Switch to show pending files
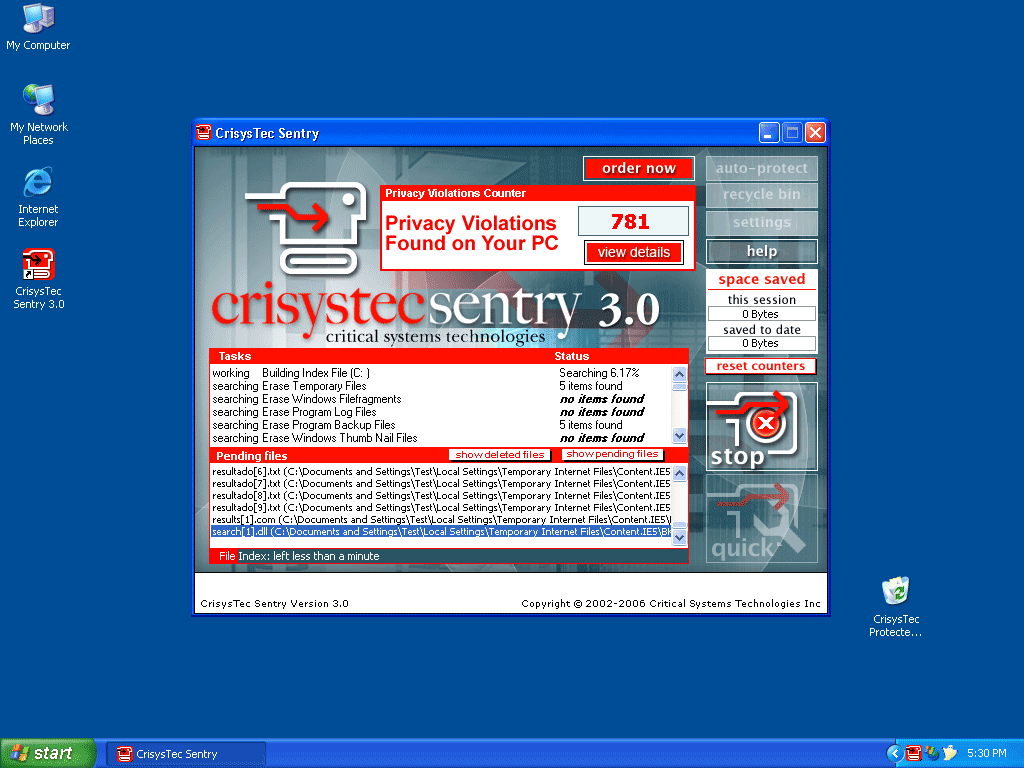1024x768 pixels. point(612,455)
